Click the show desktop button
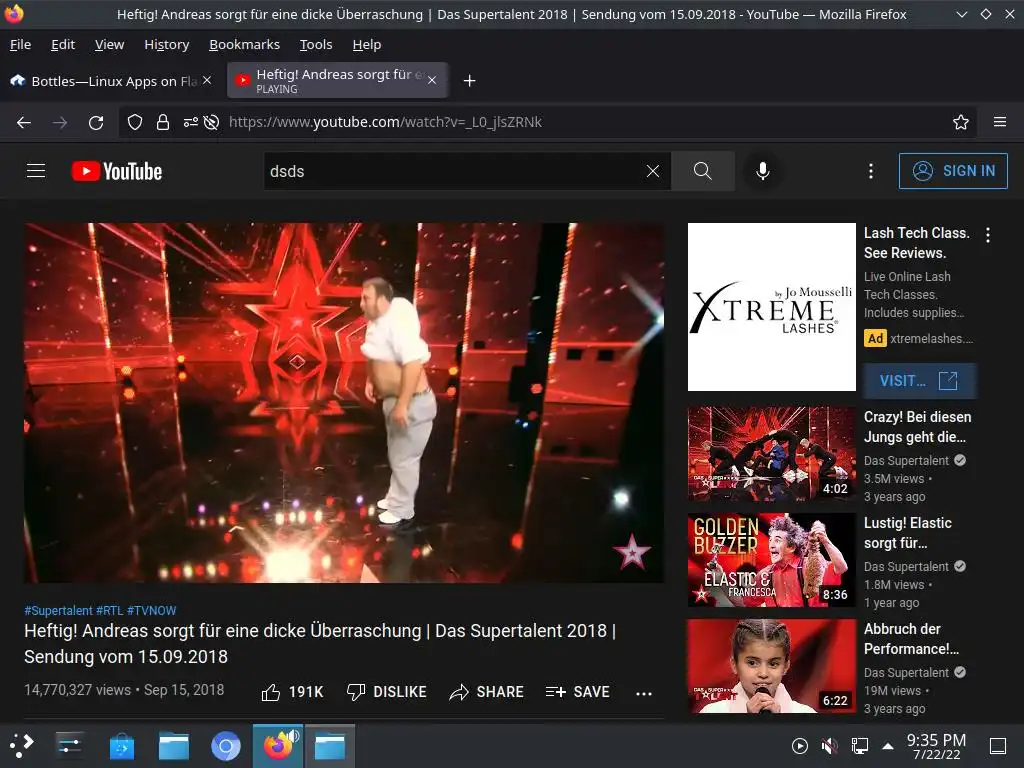Image resolution: width=1024 pixels, height=768 pixels. click(x=998, y=746)
